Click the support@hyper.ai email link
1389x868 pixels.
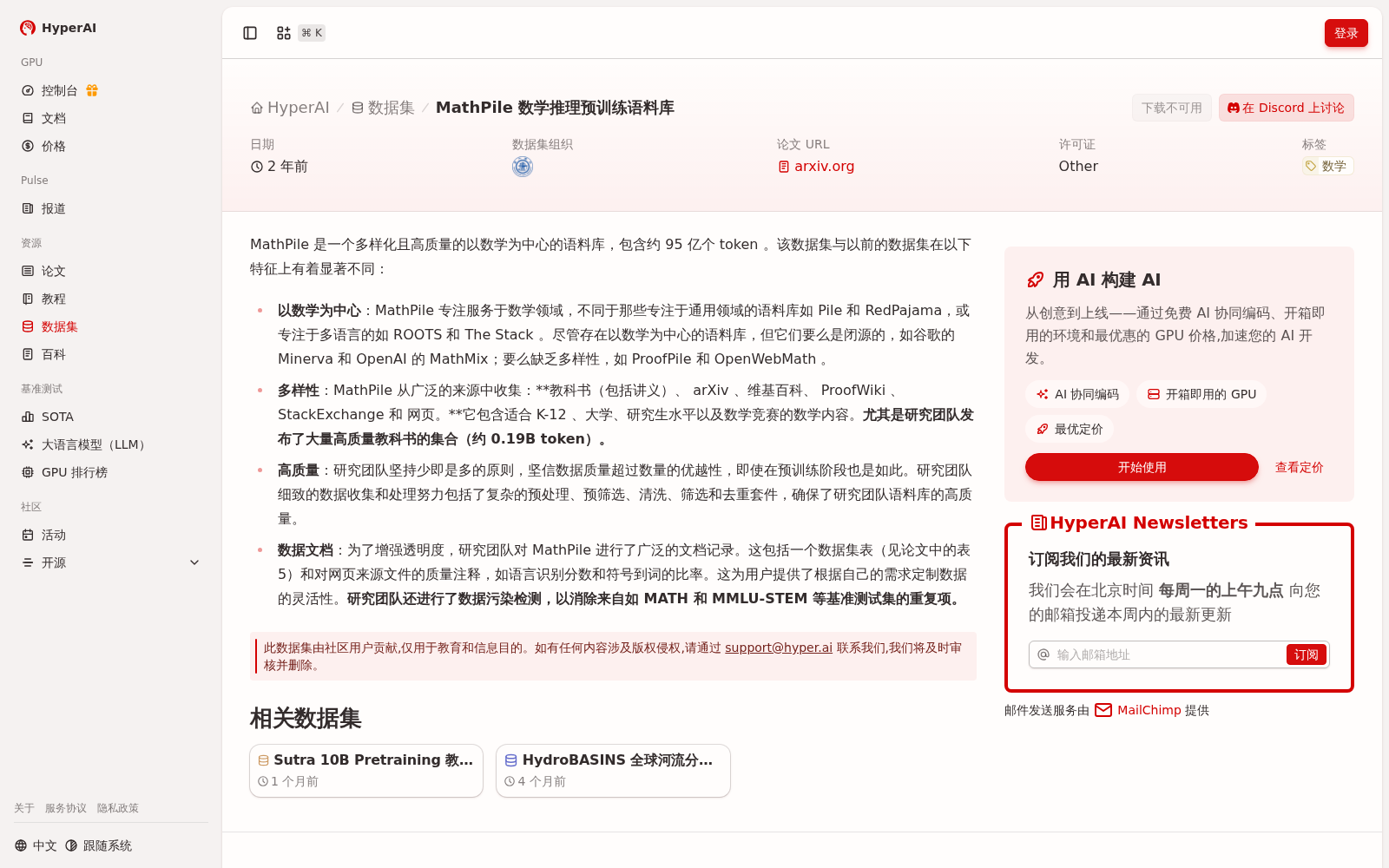[779, 648]
